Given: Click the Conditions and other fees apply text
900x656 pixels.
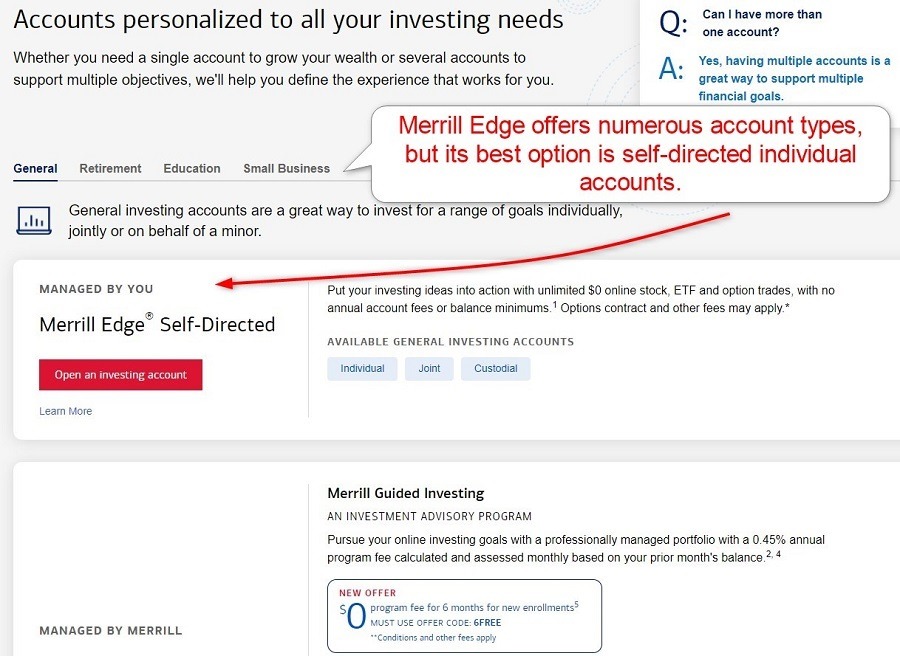Looking at the screenshot, I should (x=433, y=636).
